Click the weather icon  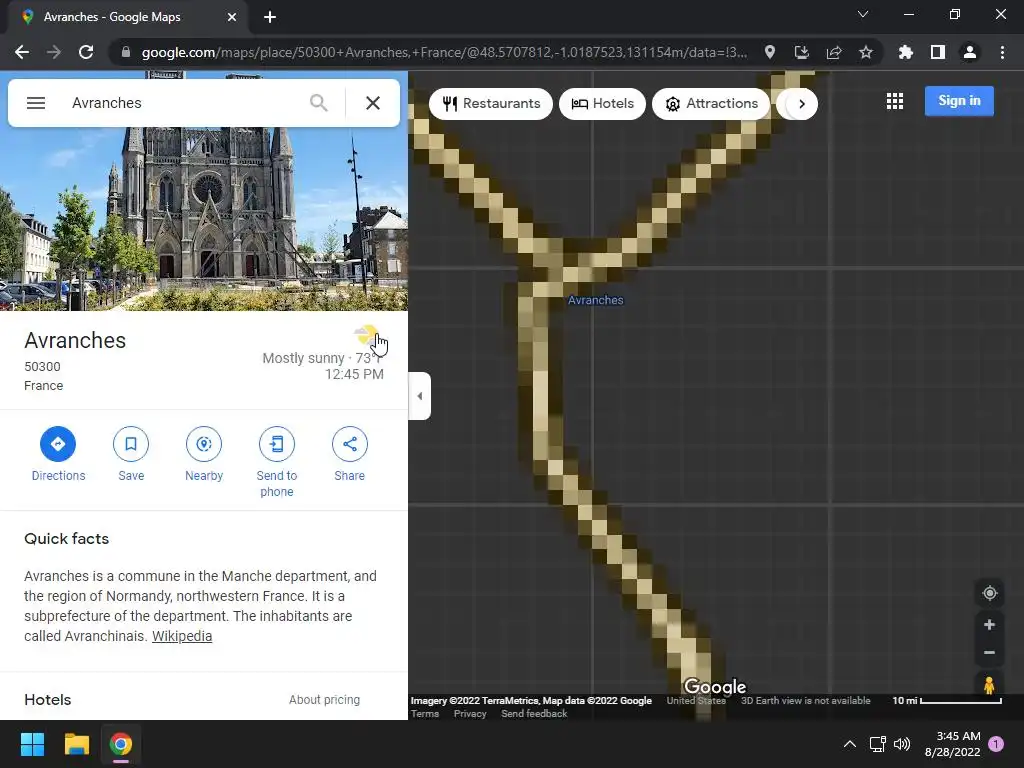(366, 336)
